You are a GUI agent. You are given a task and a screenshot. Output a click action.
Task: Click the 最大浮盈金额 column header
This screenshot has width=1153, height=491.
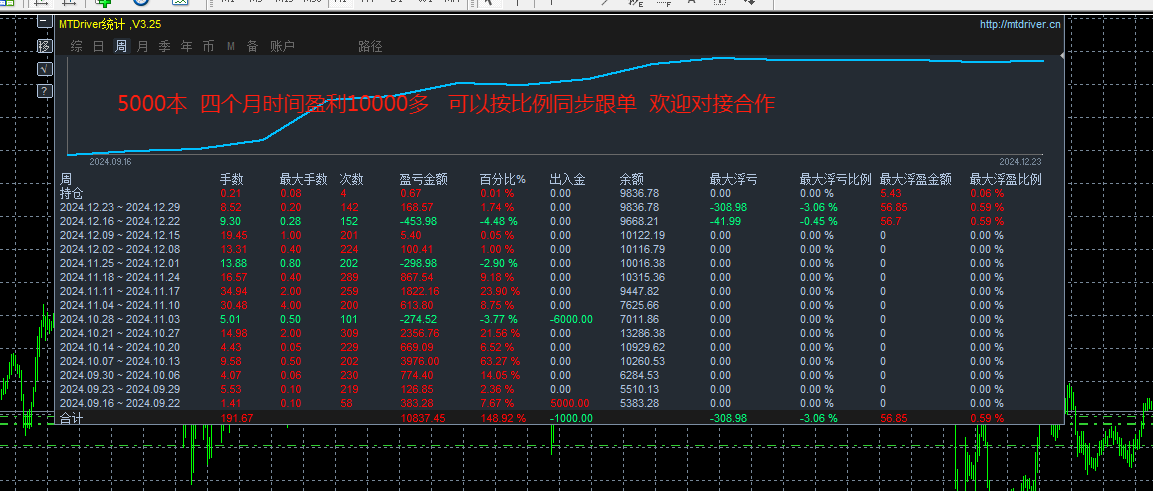[x=915, y=179]
